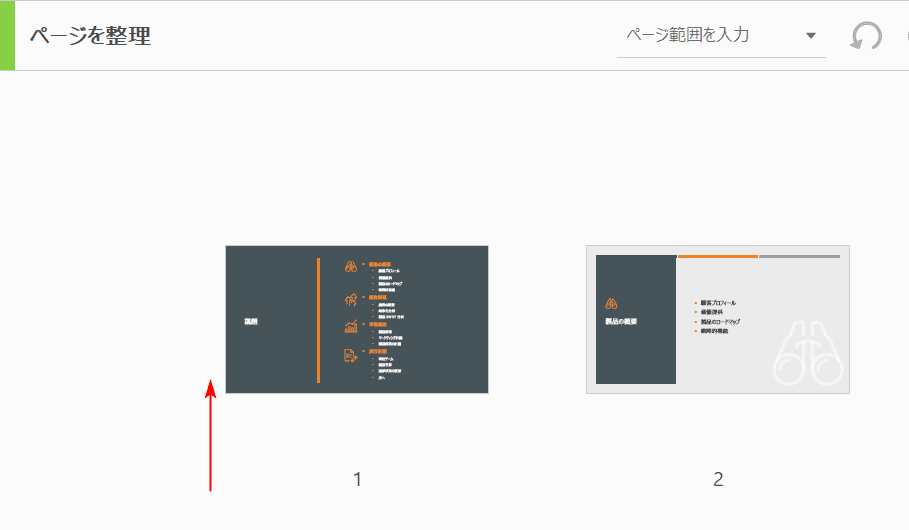The height and width of the screenshot is (530, 909).
Task: Click the ページ範囲を入力 input field
Action: click(721, 36)
